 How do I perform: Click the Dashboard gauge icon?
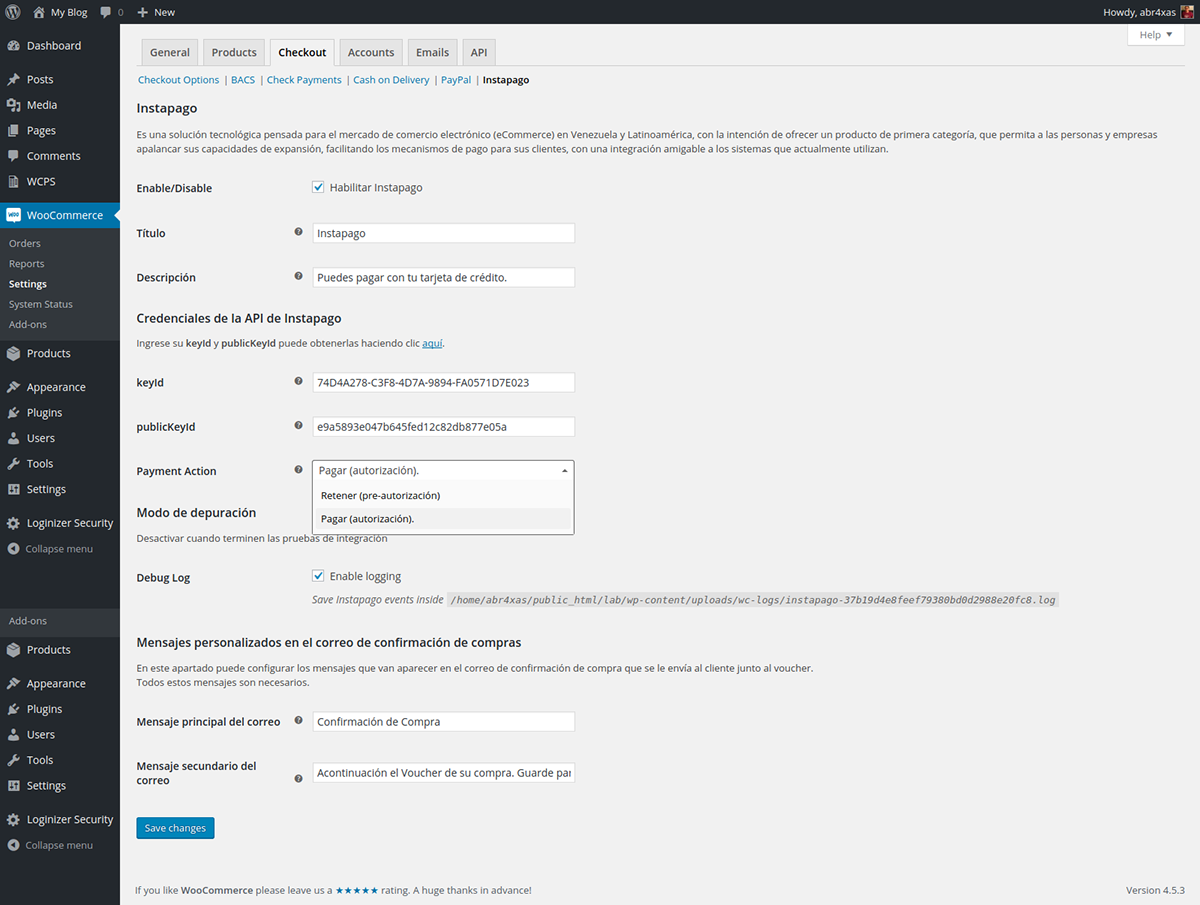[x=13, y=46]
